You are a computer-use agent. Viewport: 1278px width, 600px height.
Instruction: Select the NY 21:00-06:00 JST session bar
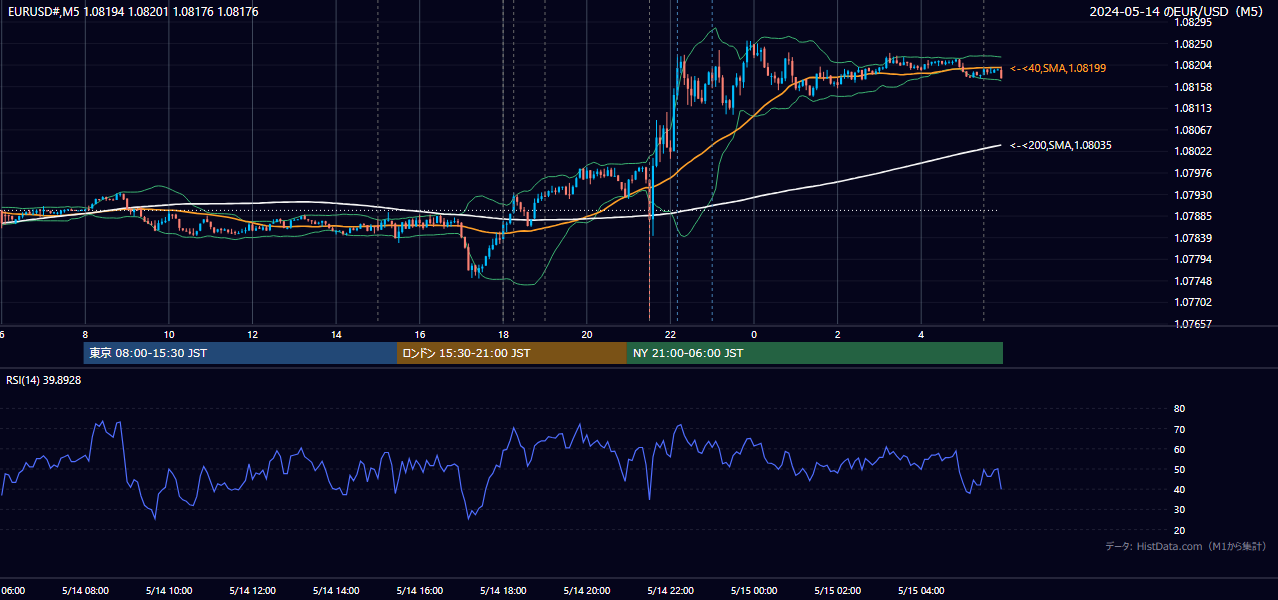pos(814,353)
